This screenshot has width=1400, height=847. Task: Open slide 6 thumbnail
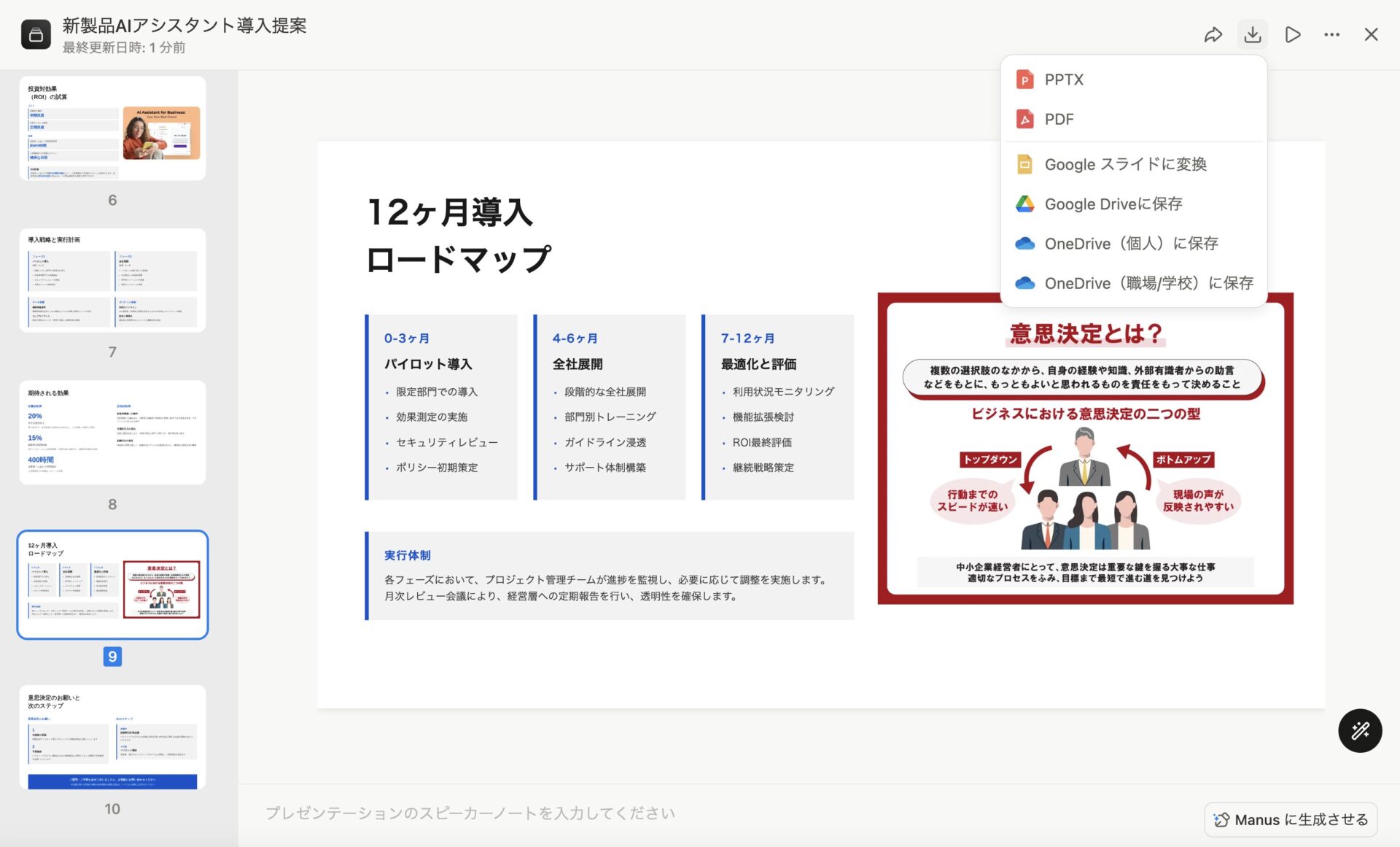112,128
